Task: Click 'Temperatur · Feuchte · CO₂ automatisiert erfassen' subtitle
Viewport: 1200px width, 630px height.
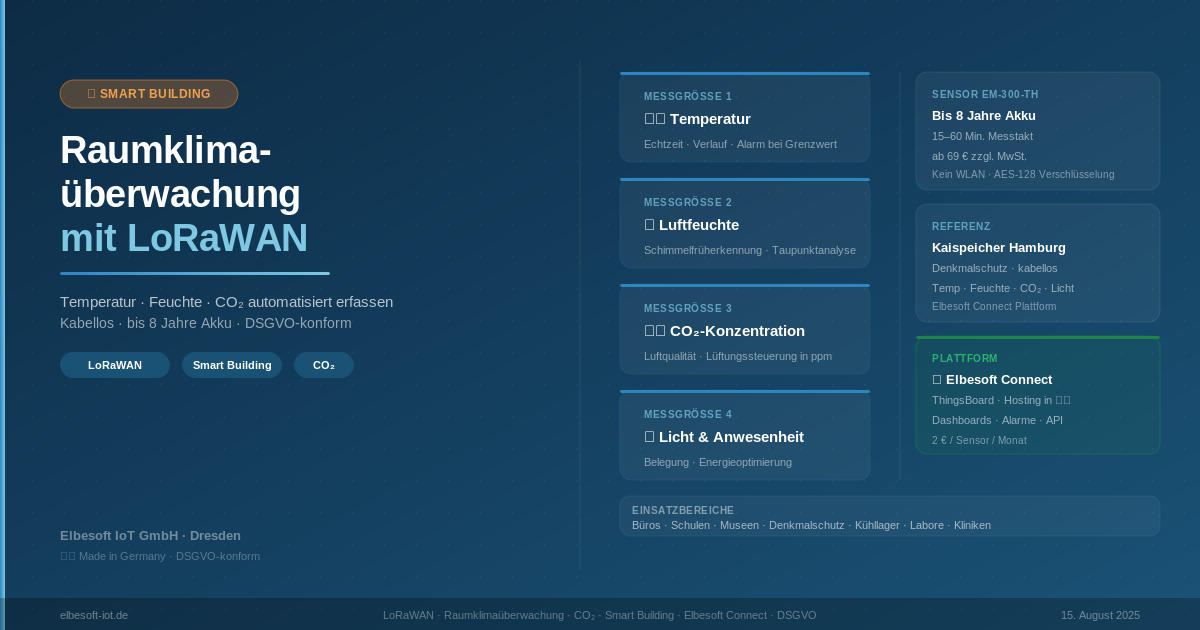Action: coord(226,302)
